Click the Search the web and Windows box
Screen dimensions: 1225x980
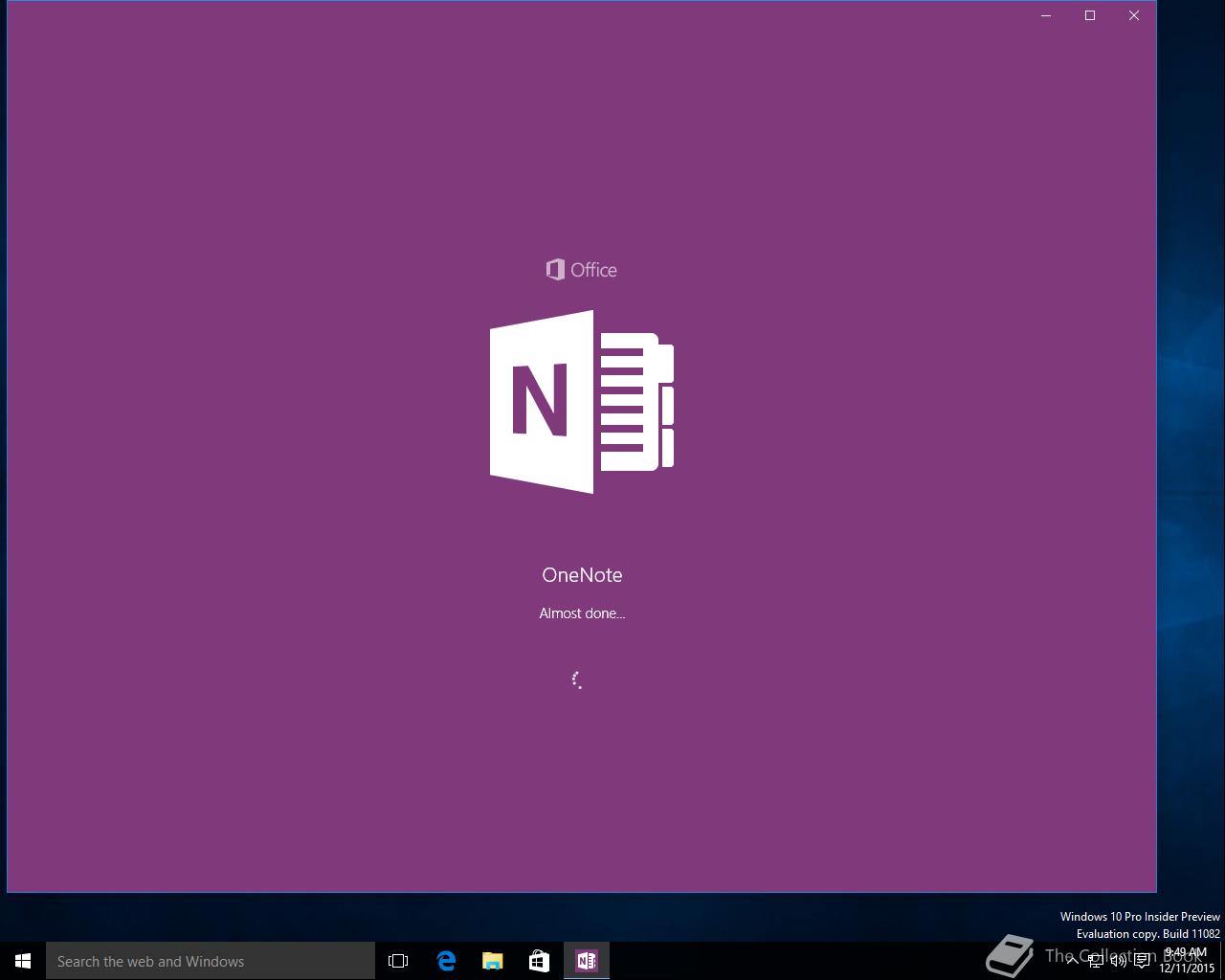click(x=211, y=961)
